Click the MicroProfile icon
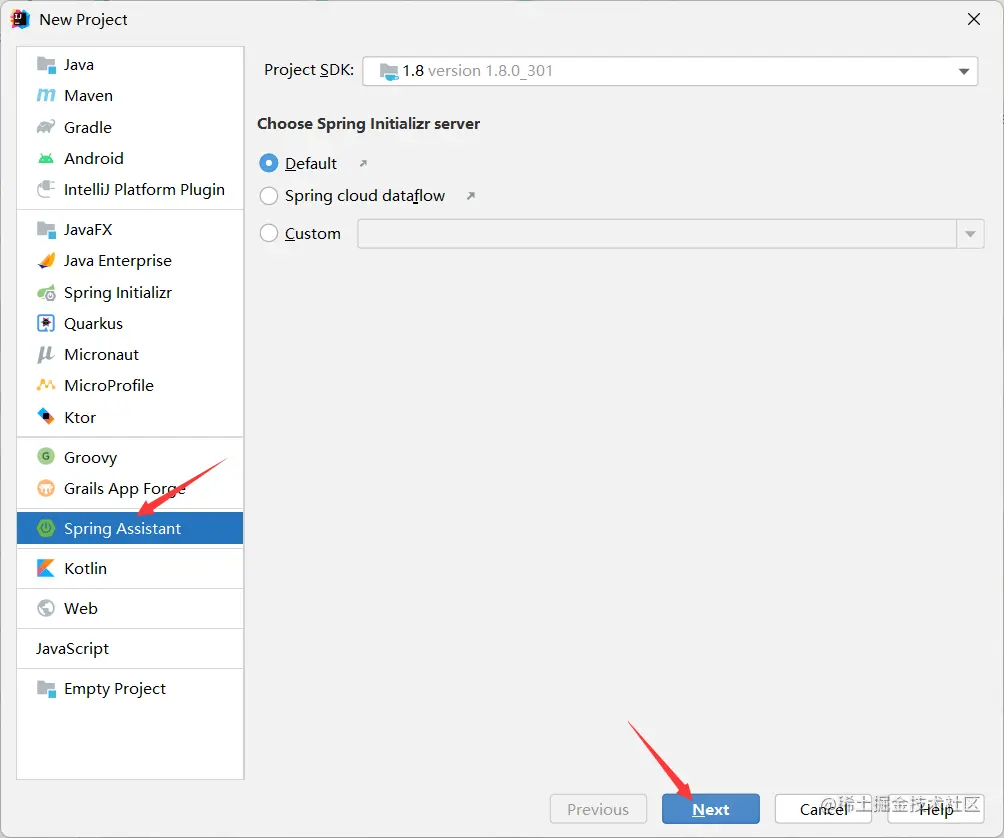The height and width of the screenshot is (838, 1004). (46, 385)
